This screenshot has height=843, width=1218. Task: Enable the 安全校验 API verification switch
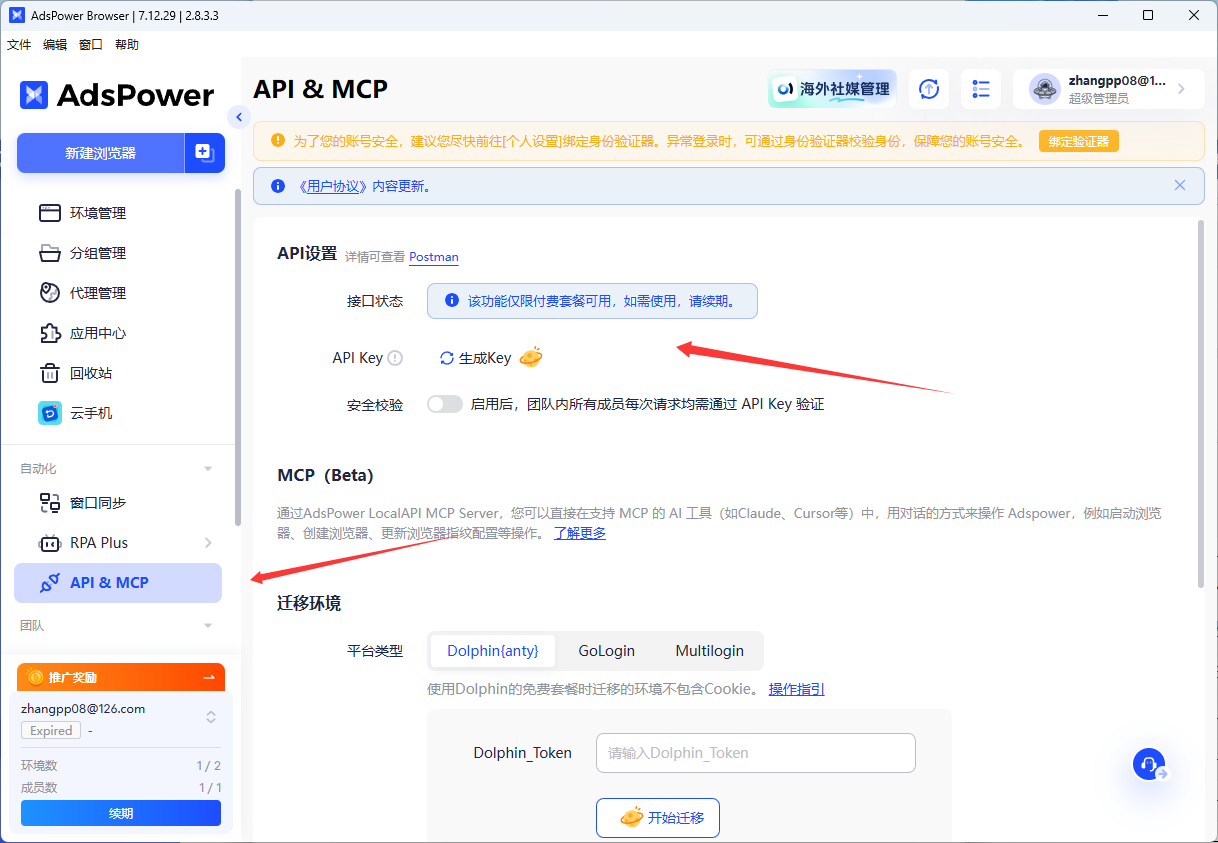[x=444, y=403]
